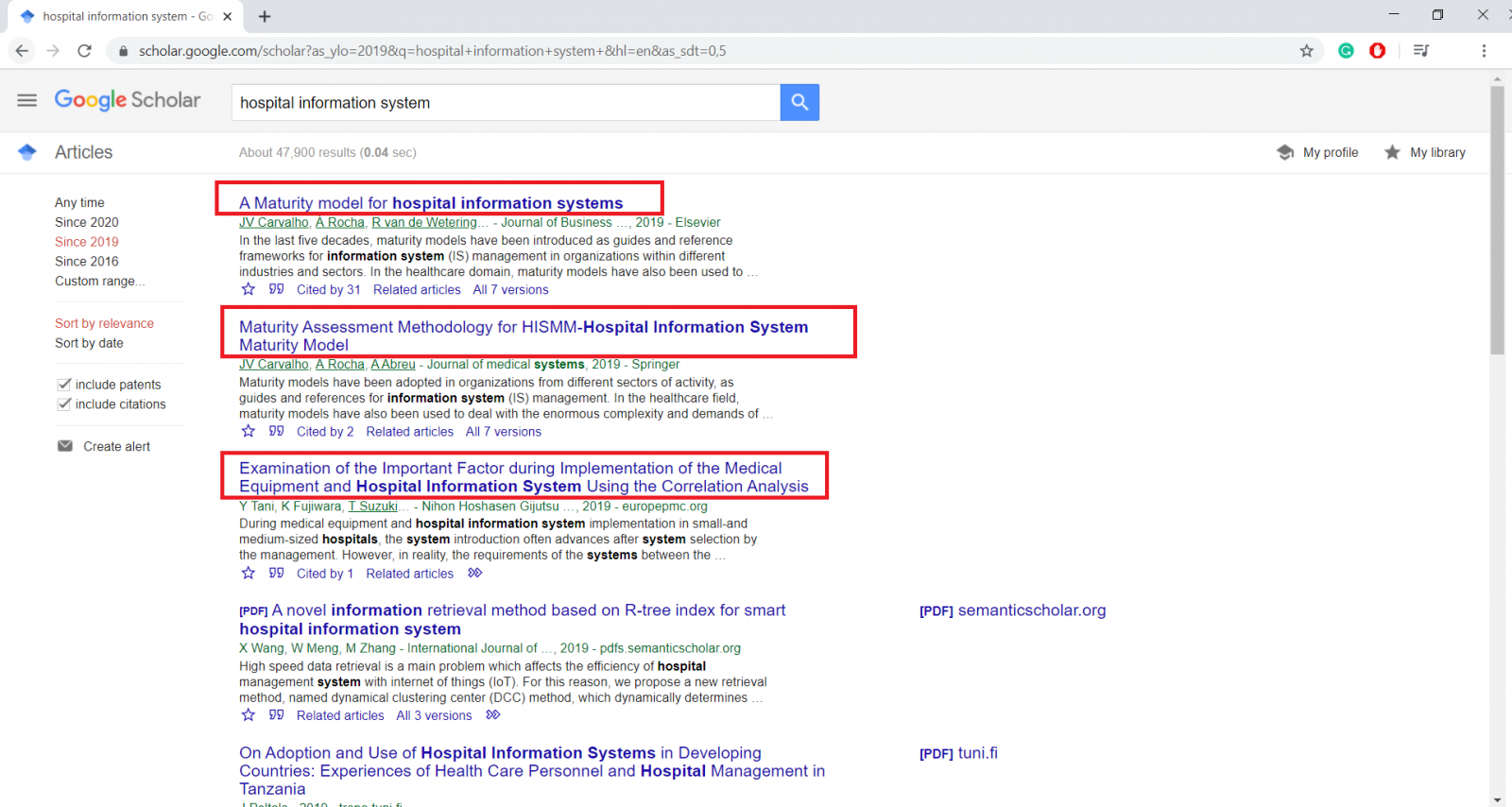Click the Articles section label
The height and width of the screenshot is (807, 1512).
pos(83,152)
